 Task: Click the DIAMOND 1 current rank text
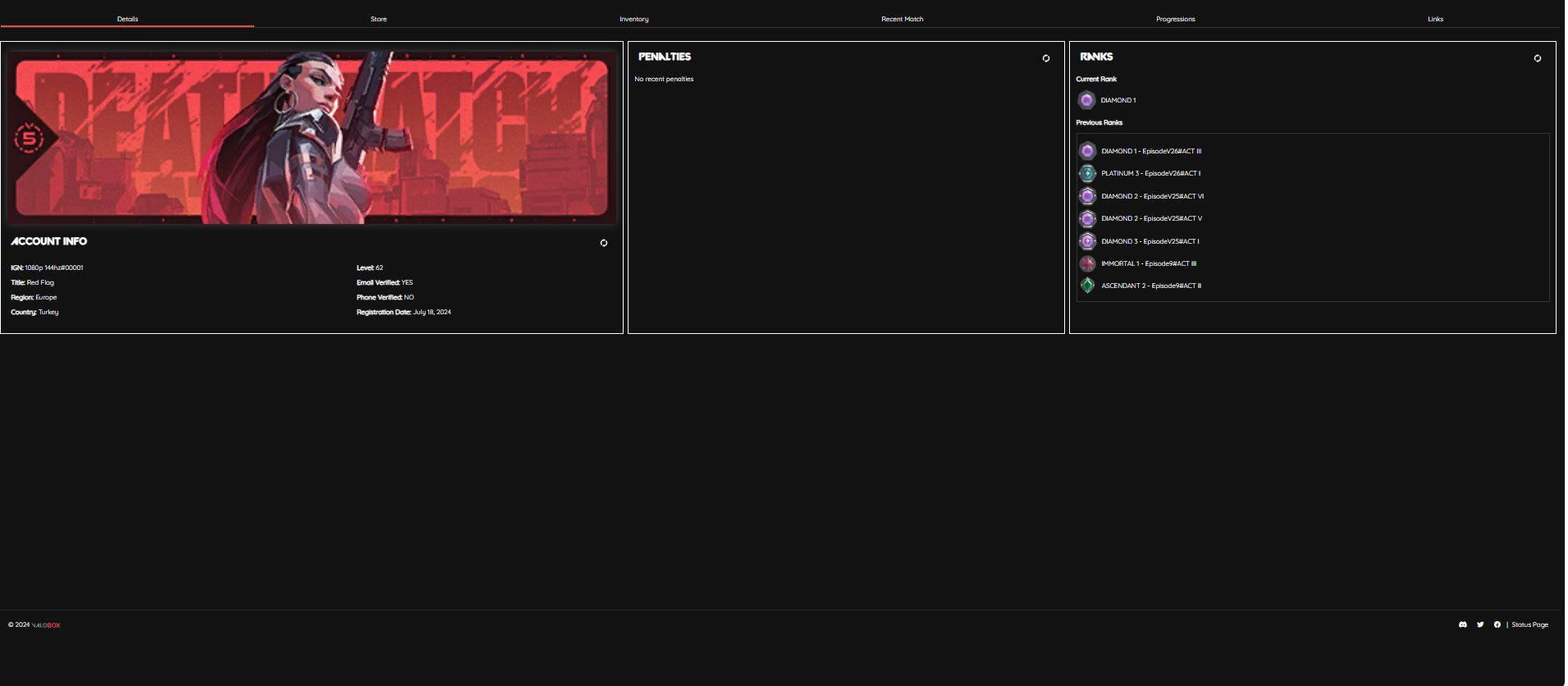1118,100
